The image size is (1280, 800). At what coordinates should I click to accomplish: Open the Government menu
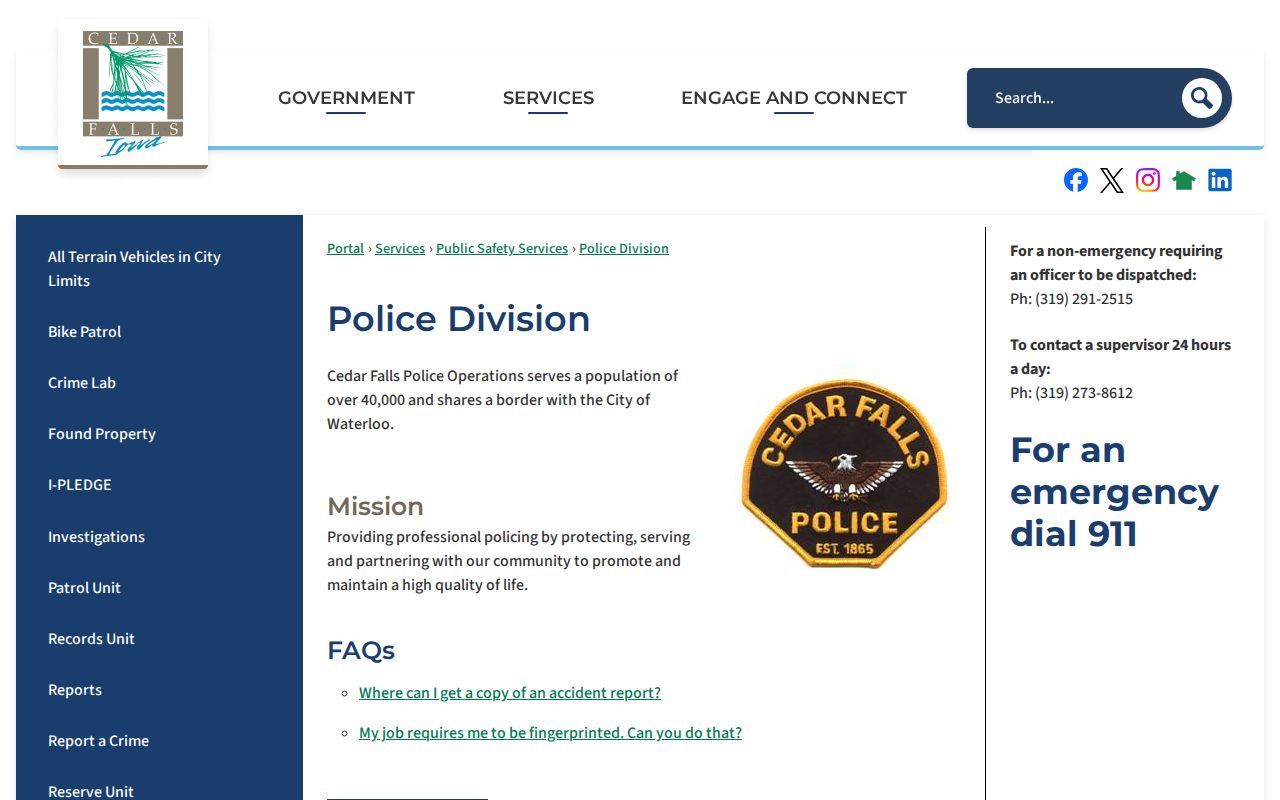pos(346,98)
